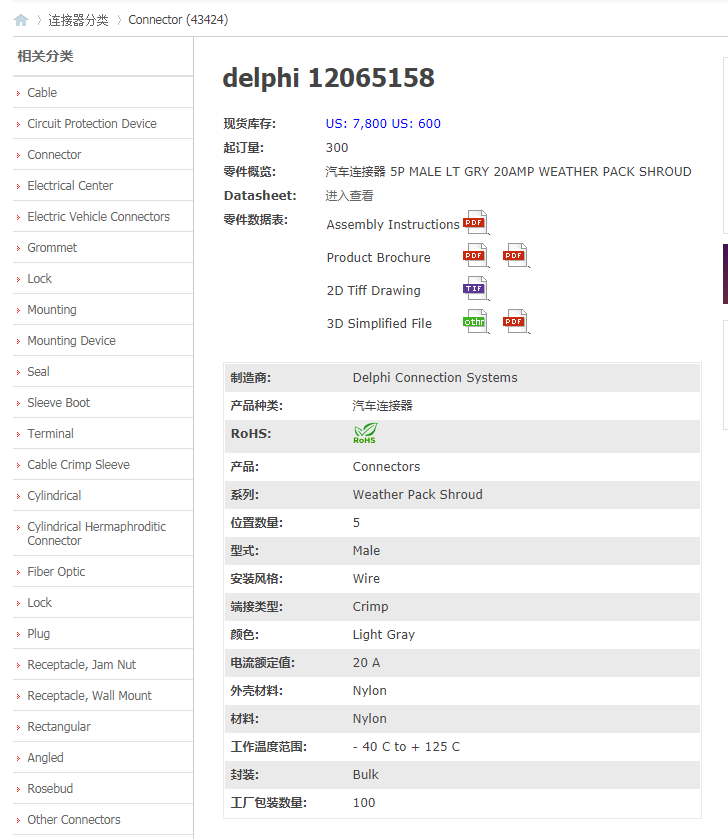
Task: Open Cable Crimp Sleeve category
Action: [x=79, y=465]
